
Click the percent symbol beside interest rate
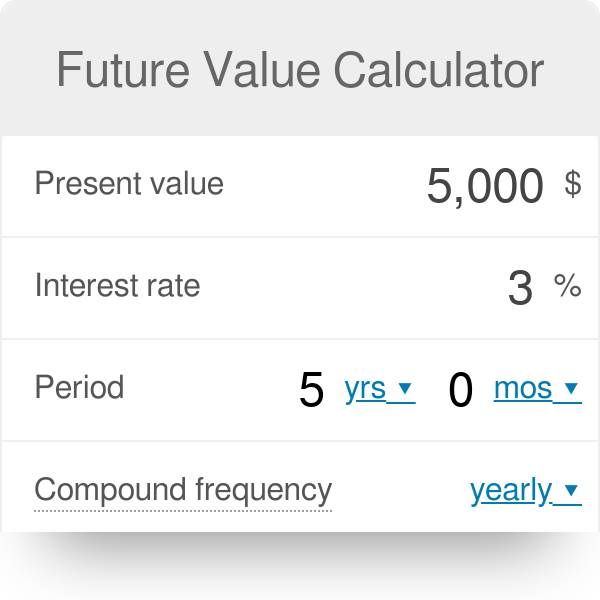pyautogui.click(x=567, y=287)
